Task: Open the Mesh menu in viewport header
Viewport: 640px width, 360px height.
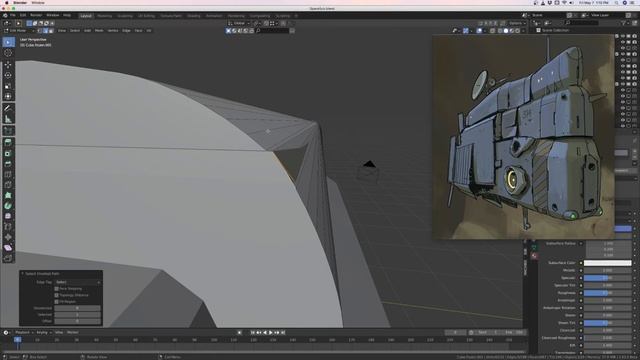Action: (x=99, y=31)
